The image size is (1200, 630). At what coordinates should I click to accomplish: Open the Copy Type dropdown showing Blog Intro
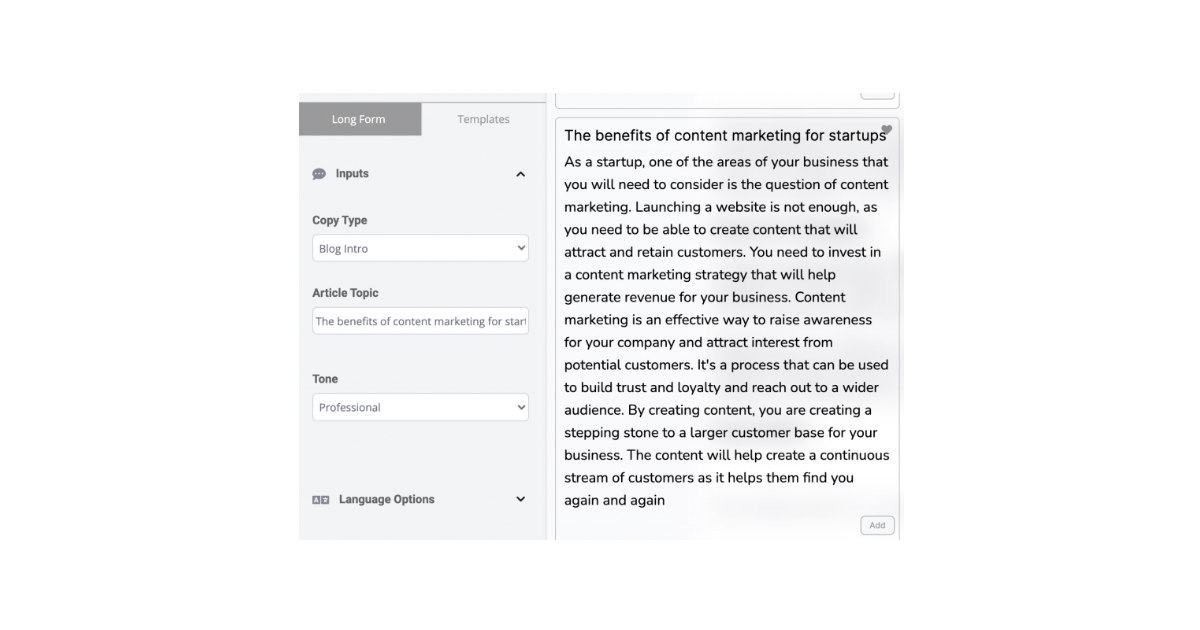[420, 248]
